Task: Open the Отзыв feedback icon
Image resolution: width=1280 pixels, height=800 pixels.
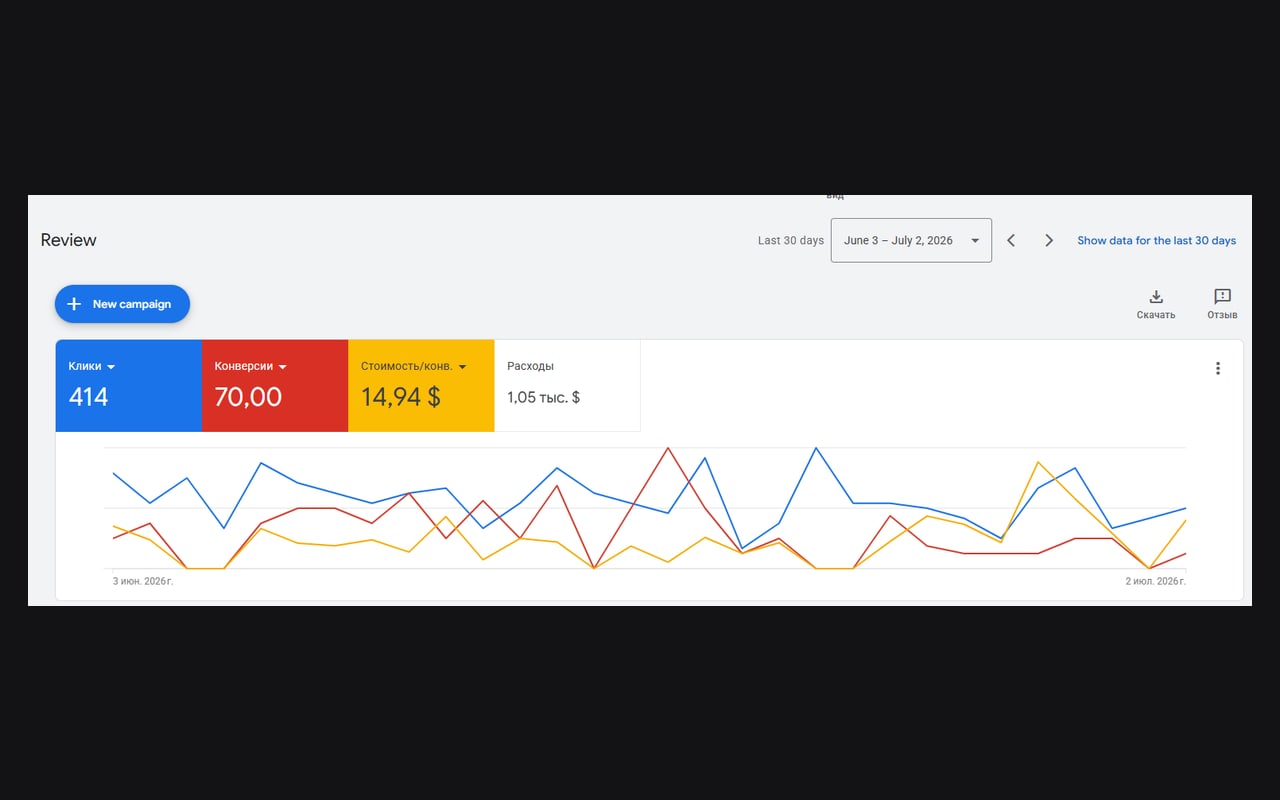Action: (1222, 304)
